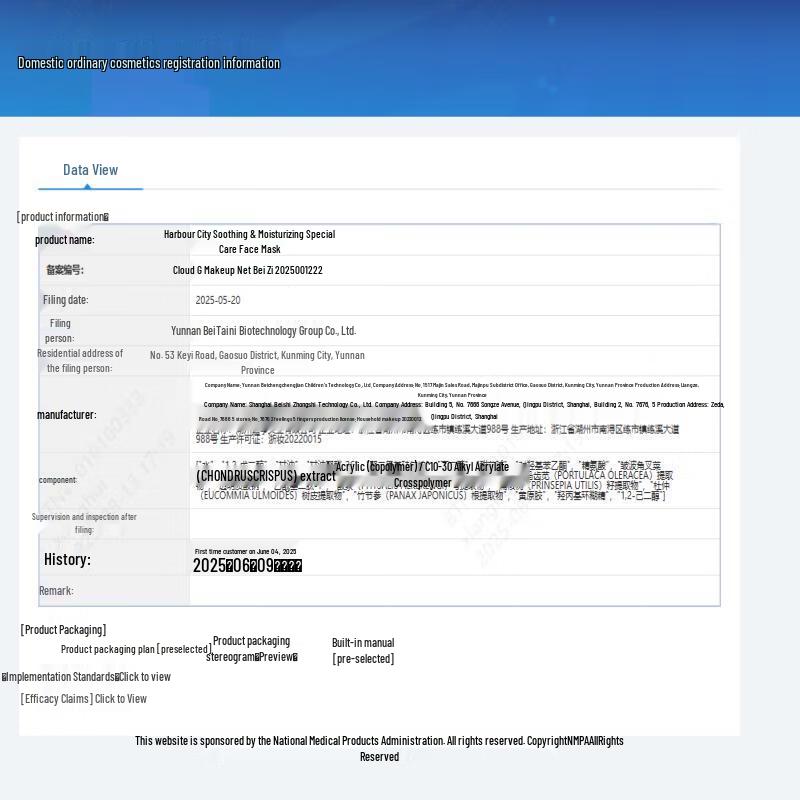Select registration number Cloud G Makeup 2025001222
This screenshot has width=800, height=800.
(x=247, y=270)
